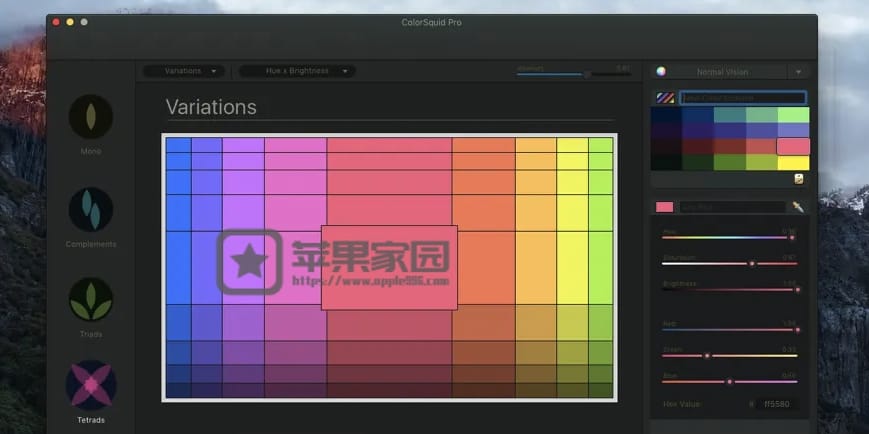Click the Saturation slider handle

pos(752,263)
